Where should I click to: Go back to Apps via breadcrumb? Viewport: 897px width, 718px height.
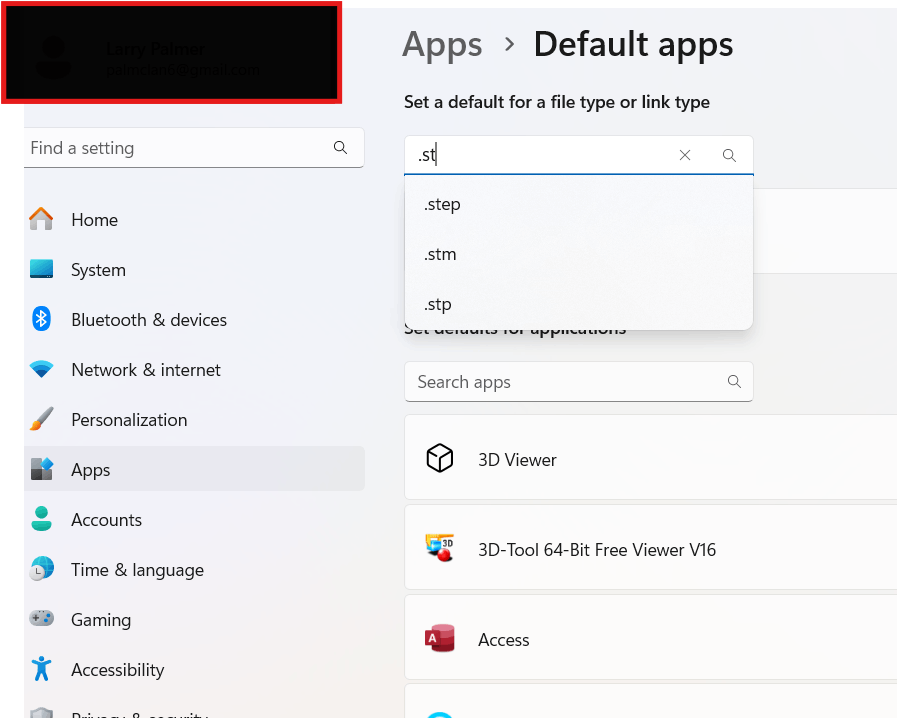point(442,45)
